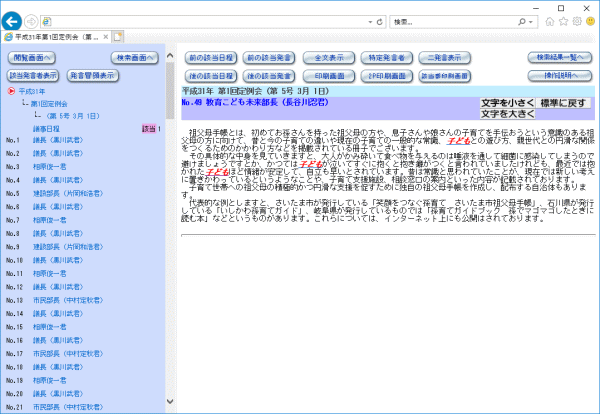This screenshot has height=414, width=600.
Task: Open the (第 5号 3月 1日) tree link
Action: point(72,116)
